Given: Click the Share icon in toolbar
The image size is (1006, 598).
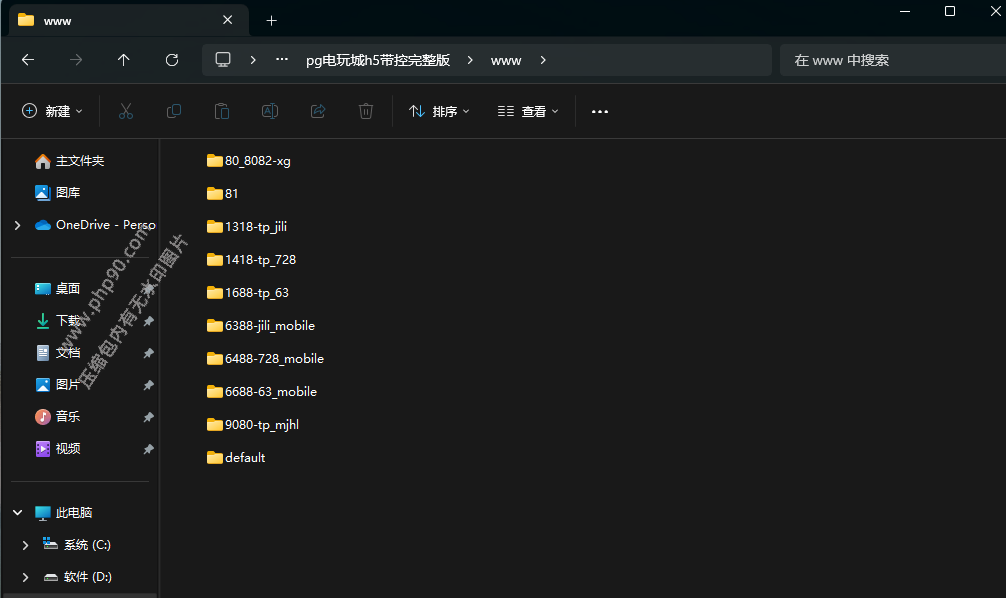Looking at the screenshot, I should [318, 111].
